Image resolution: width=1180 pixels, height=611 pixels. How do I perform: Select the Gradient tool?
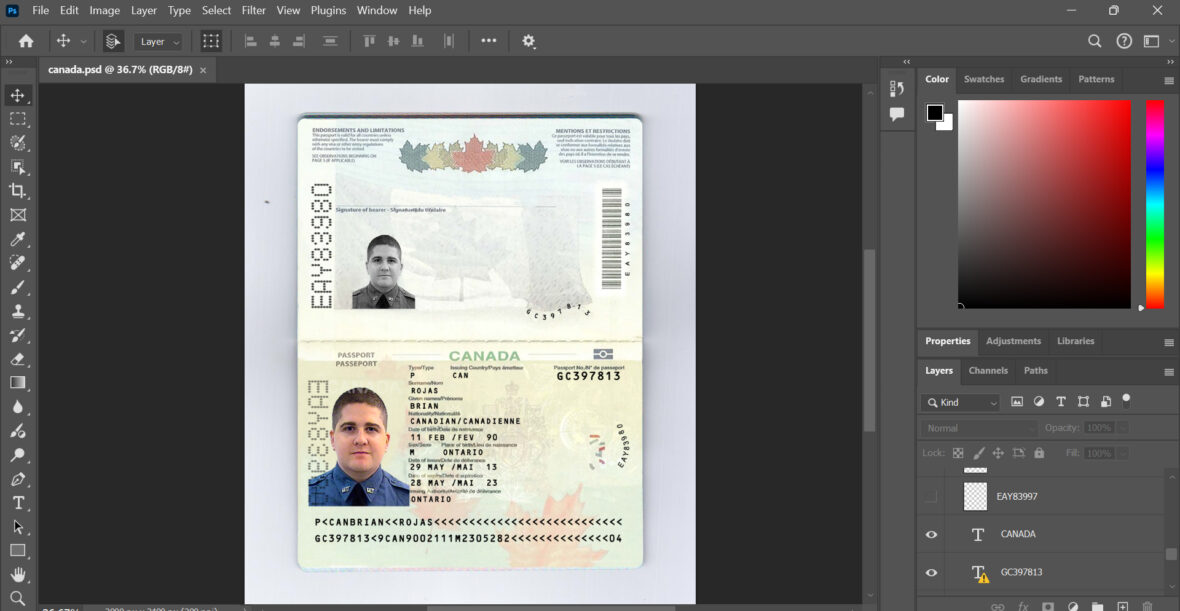click(x=17, y=382)
